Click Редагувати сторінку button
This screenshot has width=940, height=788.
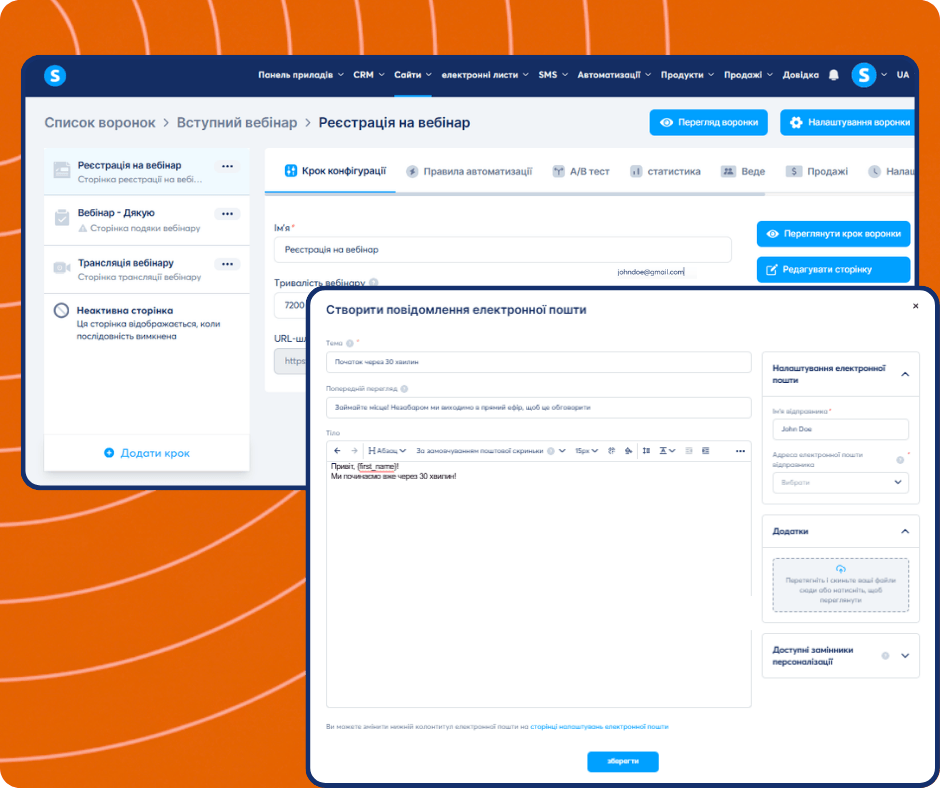[x=833, y=270]
